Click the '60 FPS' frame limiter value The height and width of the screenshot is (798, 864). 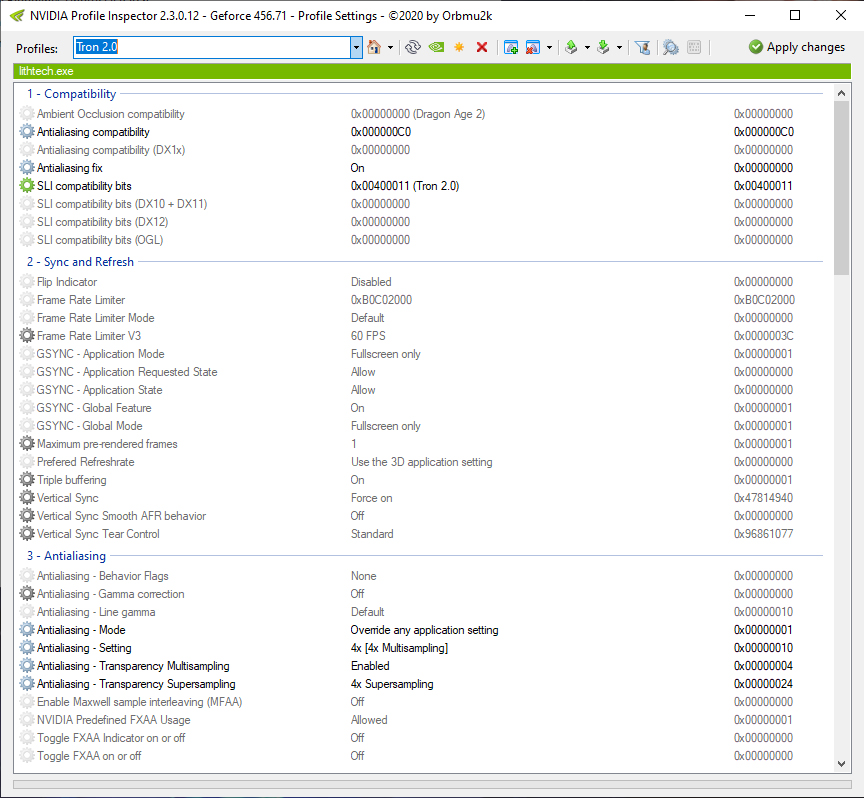[x=368, y=336]
